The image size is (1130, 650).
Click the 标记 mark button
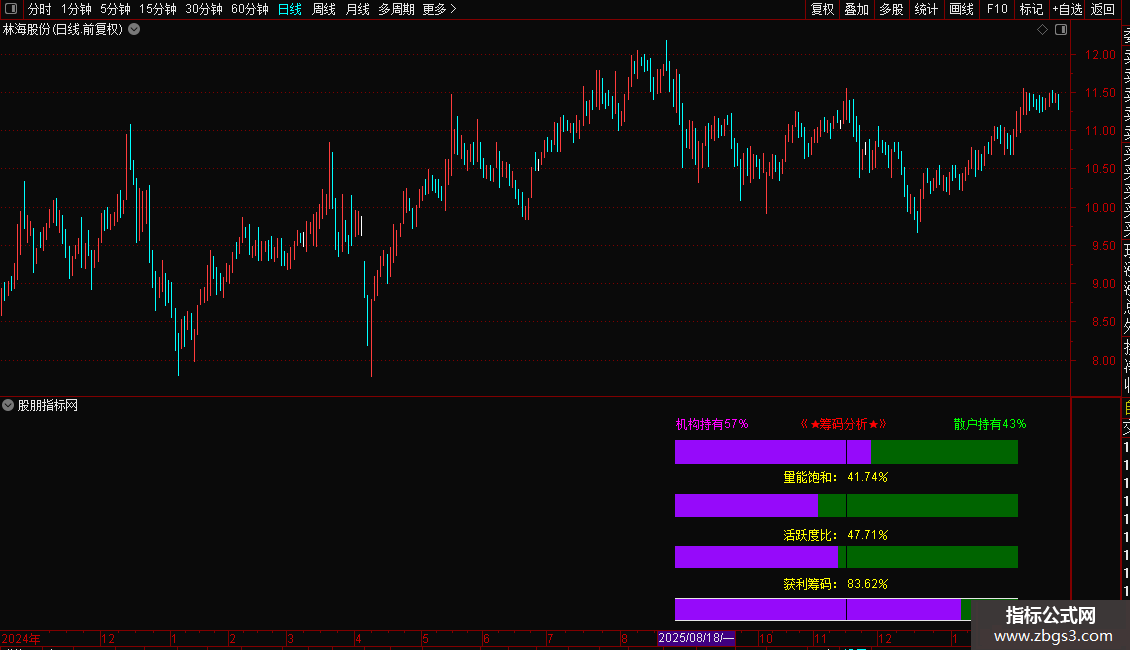pyautogui.click(x=1031, y=9)
